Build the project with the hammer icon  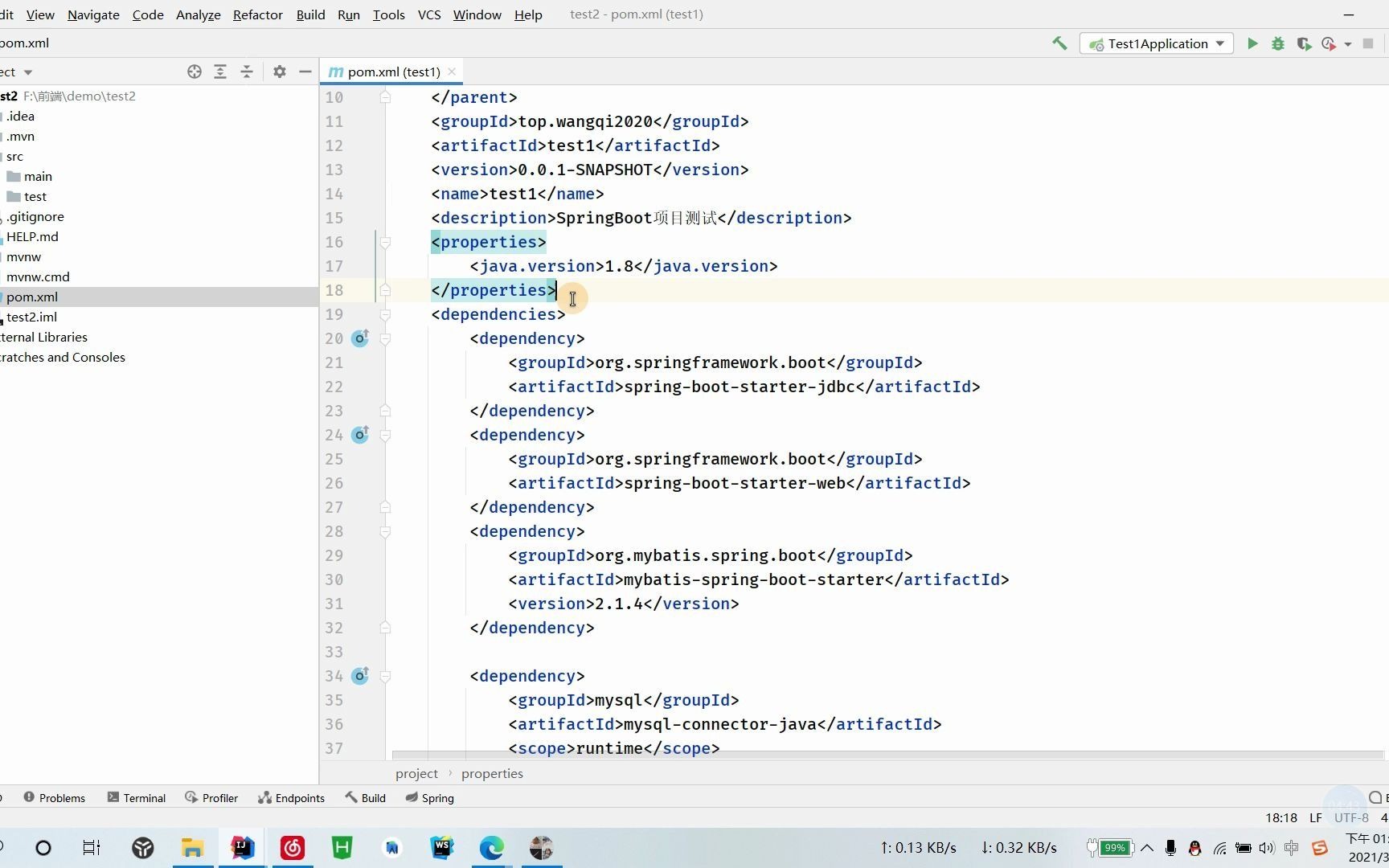coord(1059,43)
